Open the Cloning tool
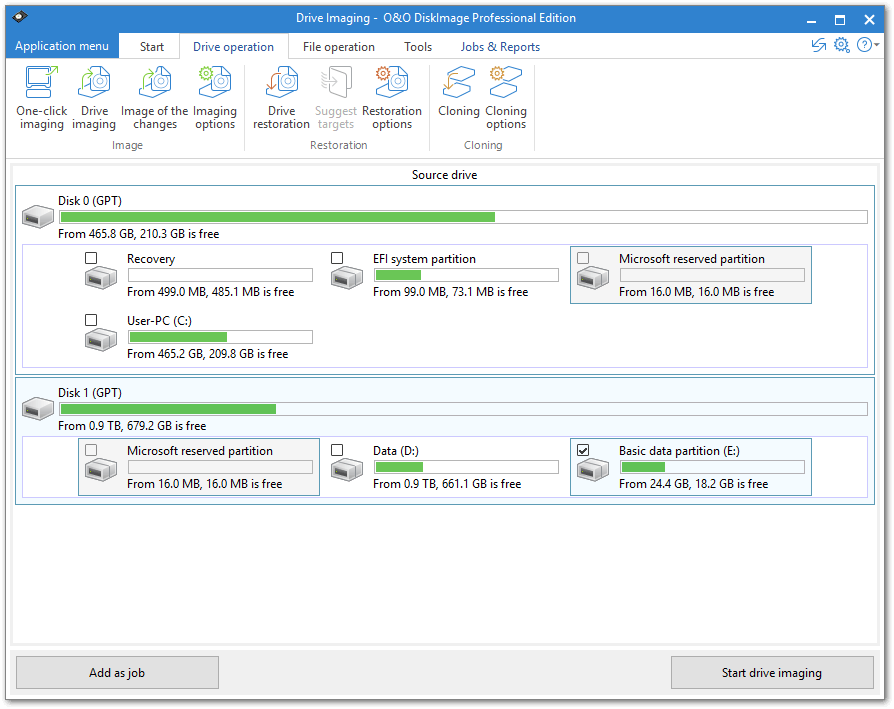 pyautogui.click(x=458, y=91)
